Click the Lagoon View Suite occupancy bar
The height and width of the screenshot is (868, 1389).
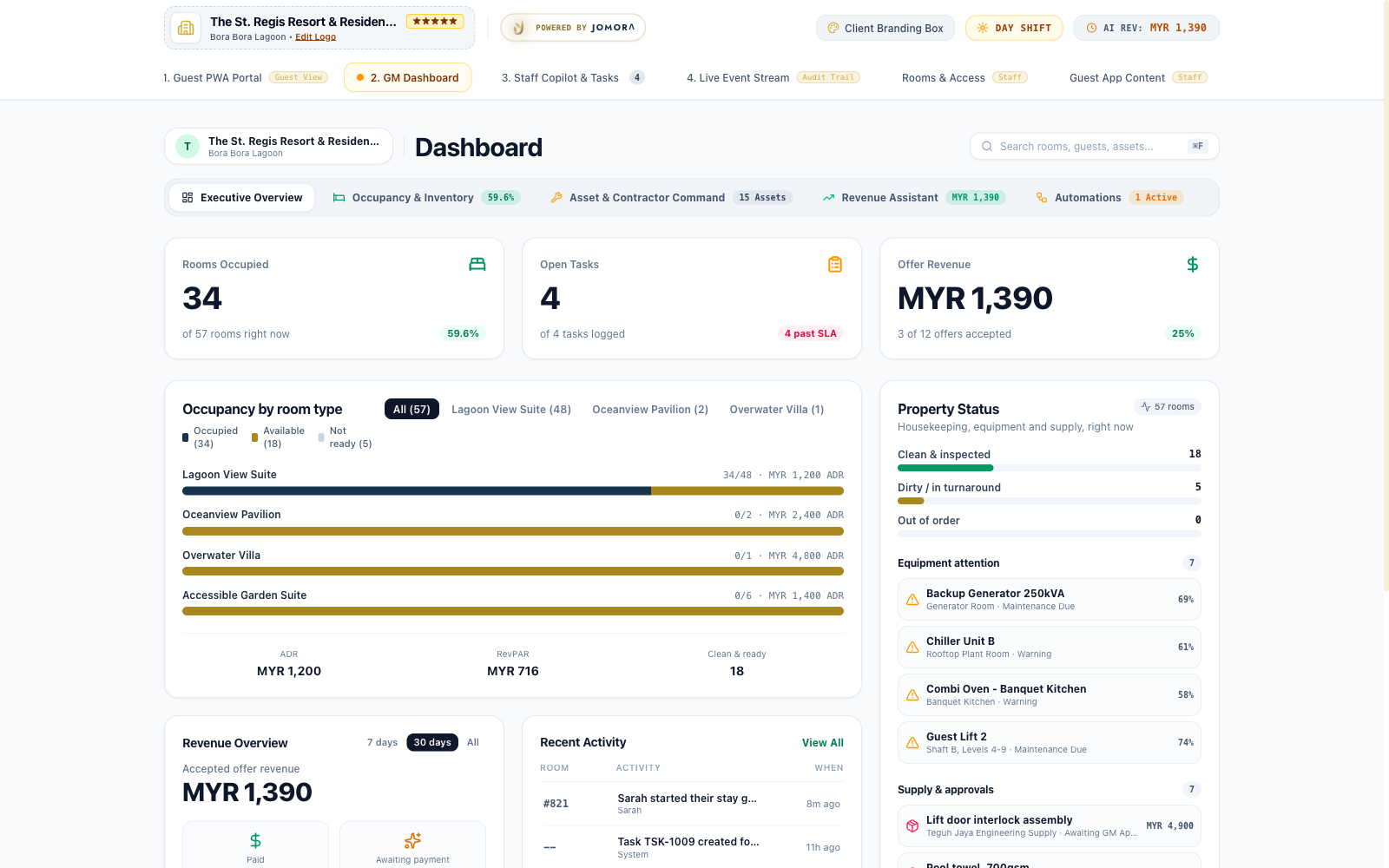tap(513, 491)
